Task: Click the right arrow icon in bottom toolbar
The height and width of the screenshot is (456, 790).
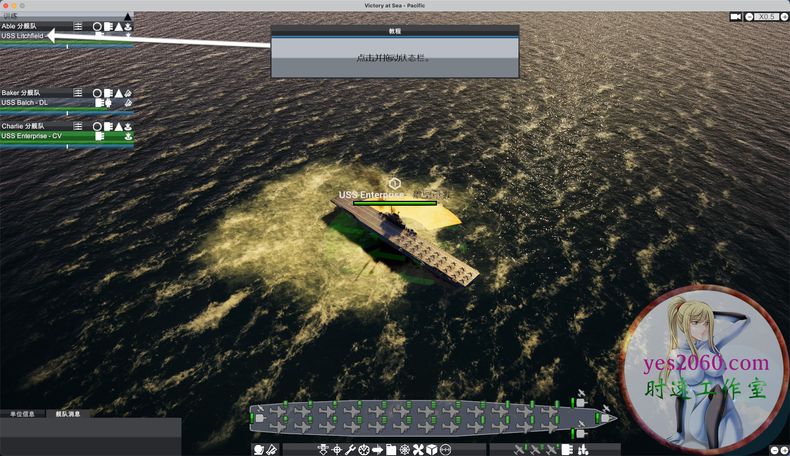Action: click(378, 449)
